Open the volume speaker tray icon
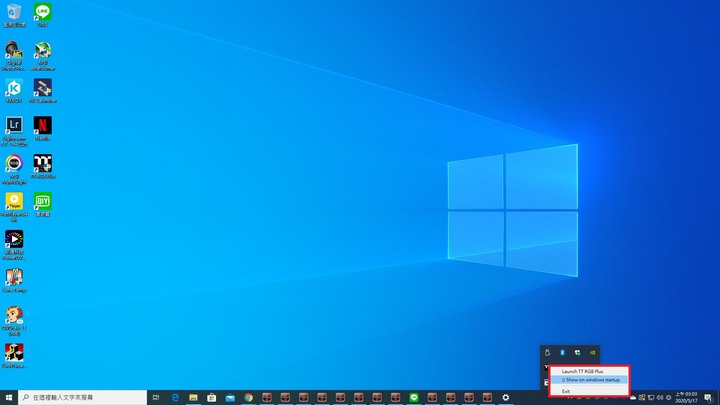Viewport: 720px width, 405px height. [660, 398]
